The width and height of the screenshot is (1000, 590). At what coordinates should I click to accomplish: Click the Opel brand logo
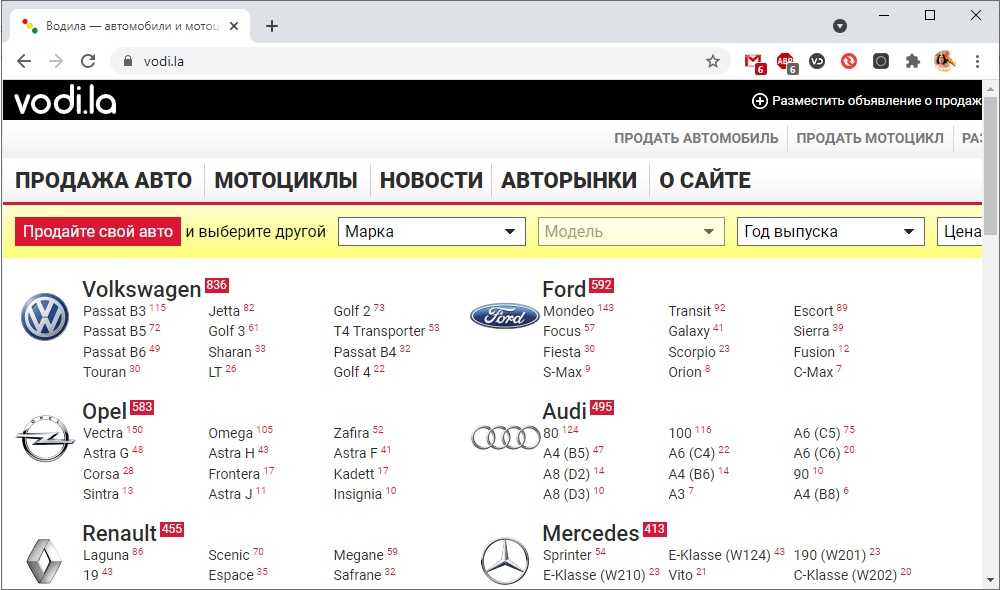(x=45, y=439)
